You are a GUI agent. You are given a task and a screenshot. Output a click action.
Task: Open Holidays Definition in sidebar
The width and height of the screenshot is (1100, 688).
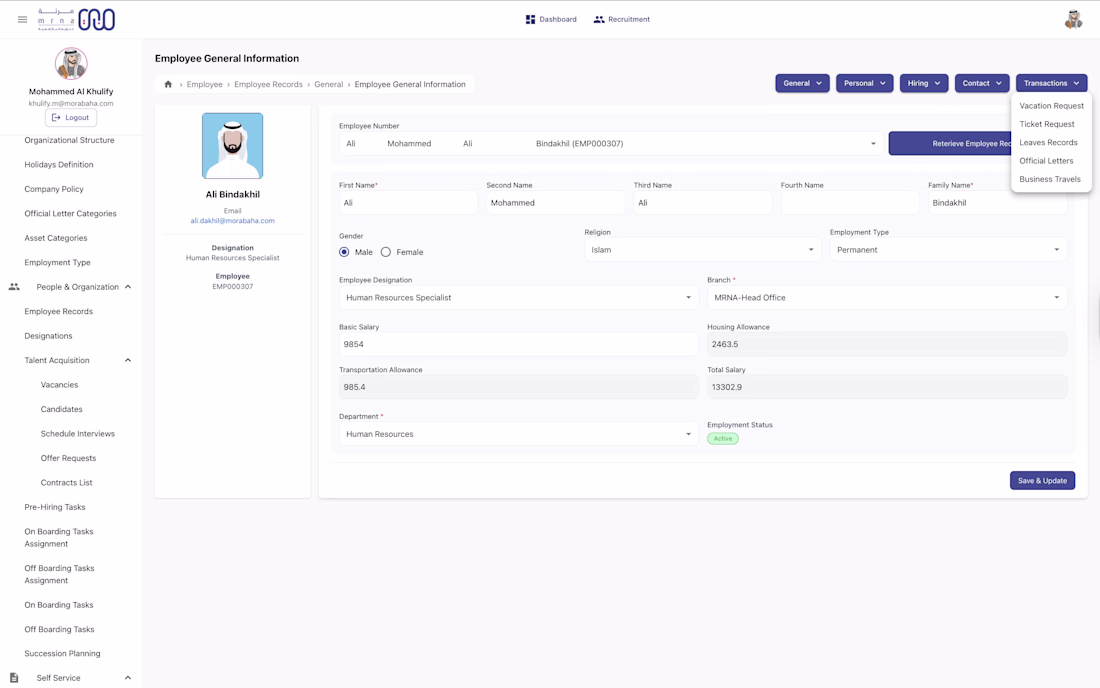coord(59,165)
